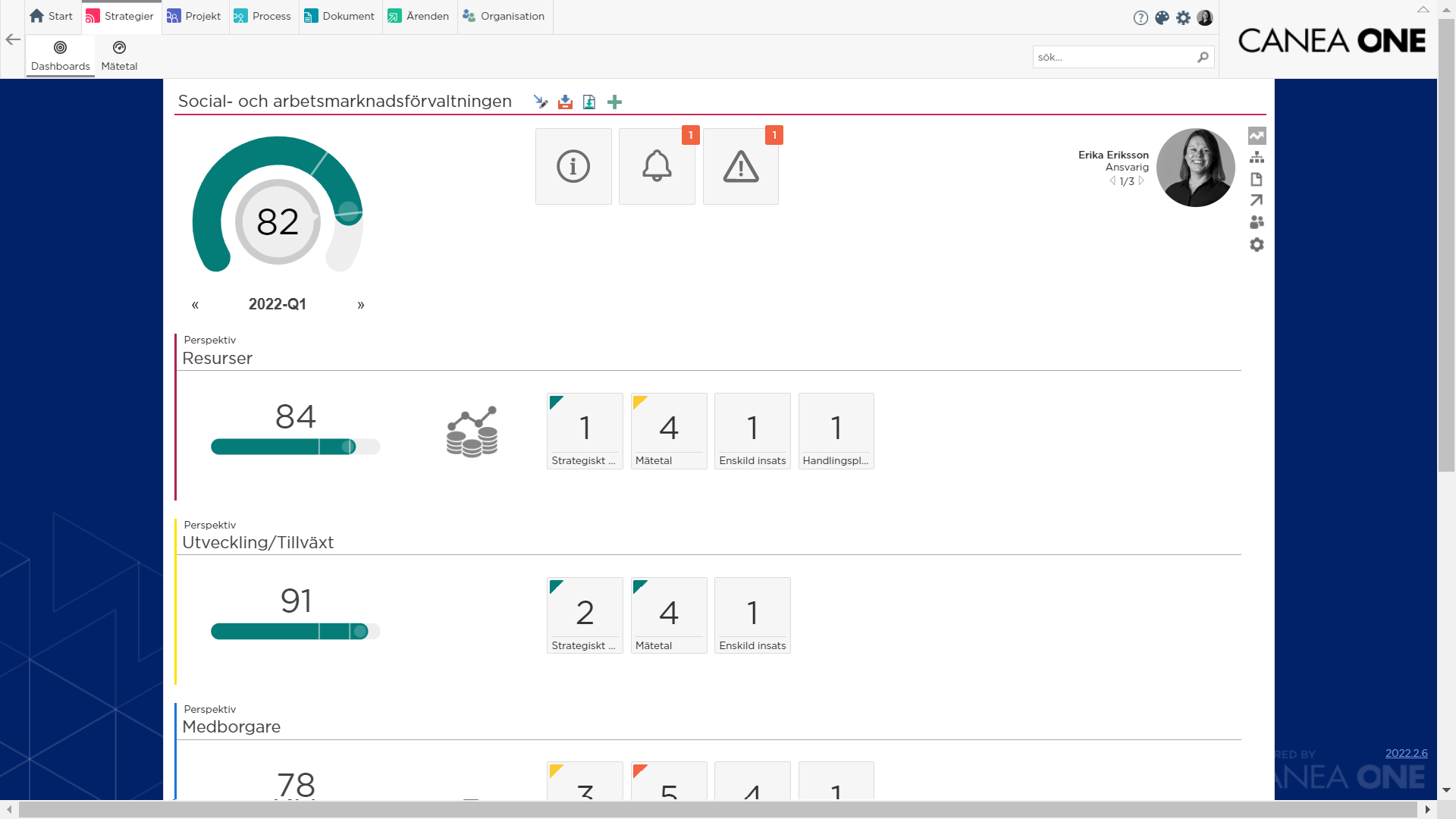Go to previous period before 2022-Q1
Image resolution: width=1456 pixels, height=819 pixels.
tap(195, 305)
